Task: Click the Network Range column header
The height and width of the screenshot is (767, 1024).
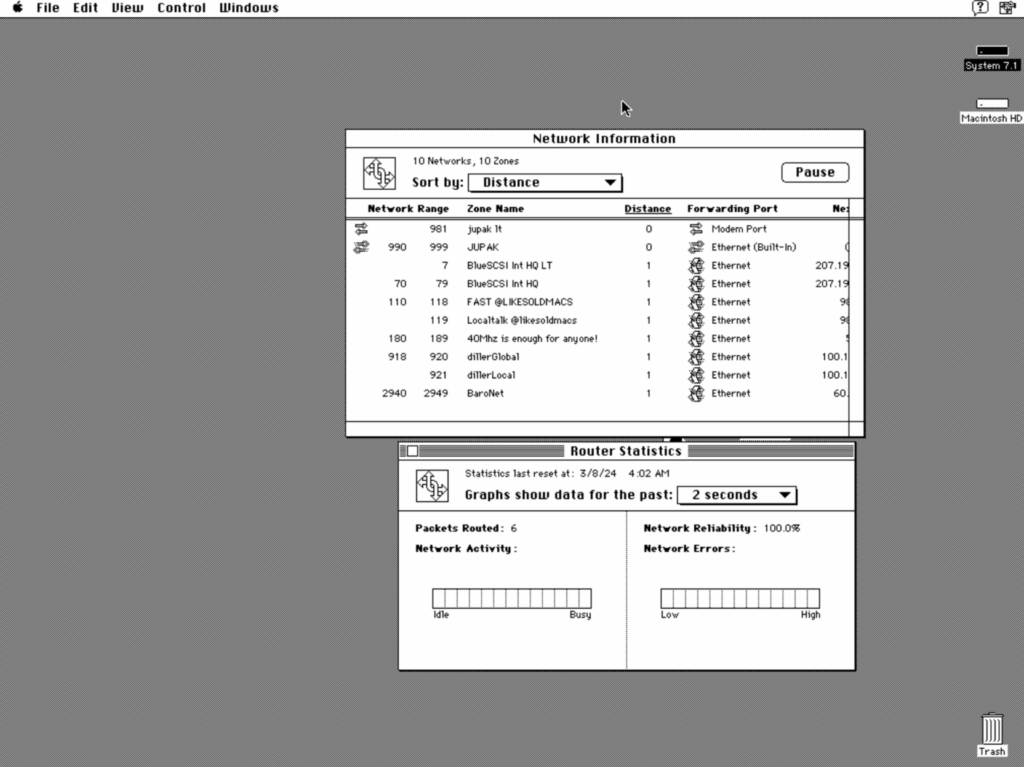Action: [408, 208]
